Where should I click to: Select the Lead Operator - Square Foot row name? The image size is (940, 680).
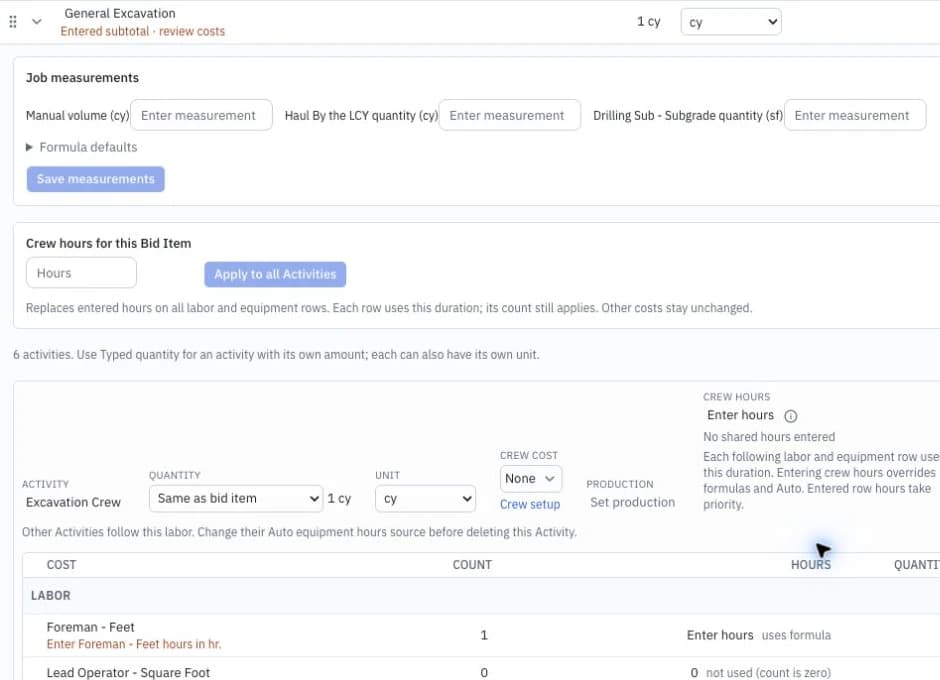pyautogui.click(x=128, y=673)
